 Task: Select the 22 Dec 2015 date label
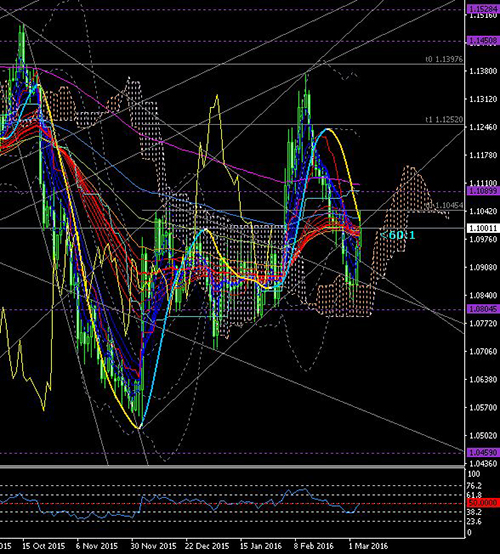[208, 546]
